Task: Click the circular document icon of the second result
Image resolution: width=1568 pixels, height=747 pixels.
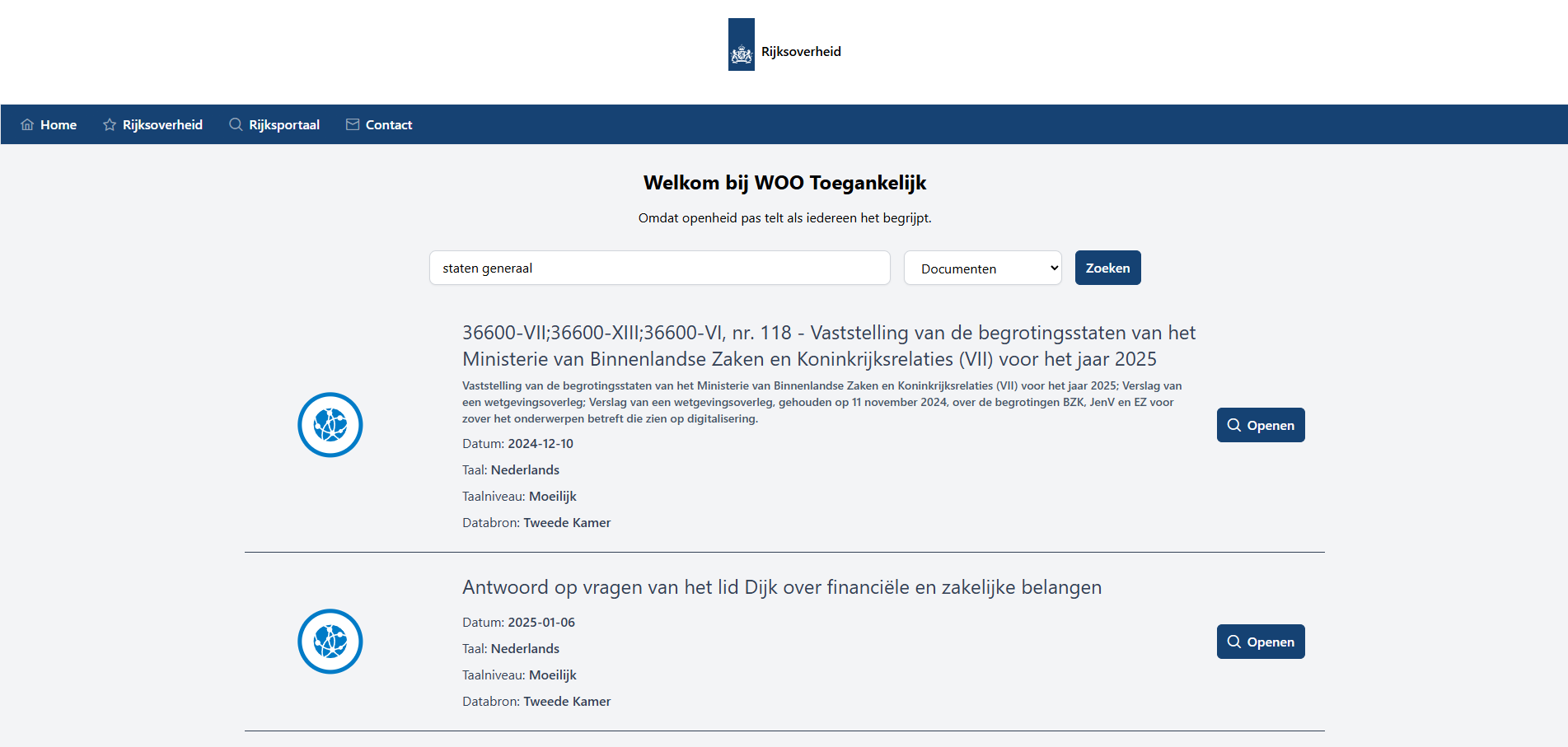Action: tap(330, 642)
